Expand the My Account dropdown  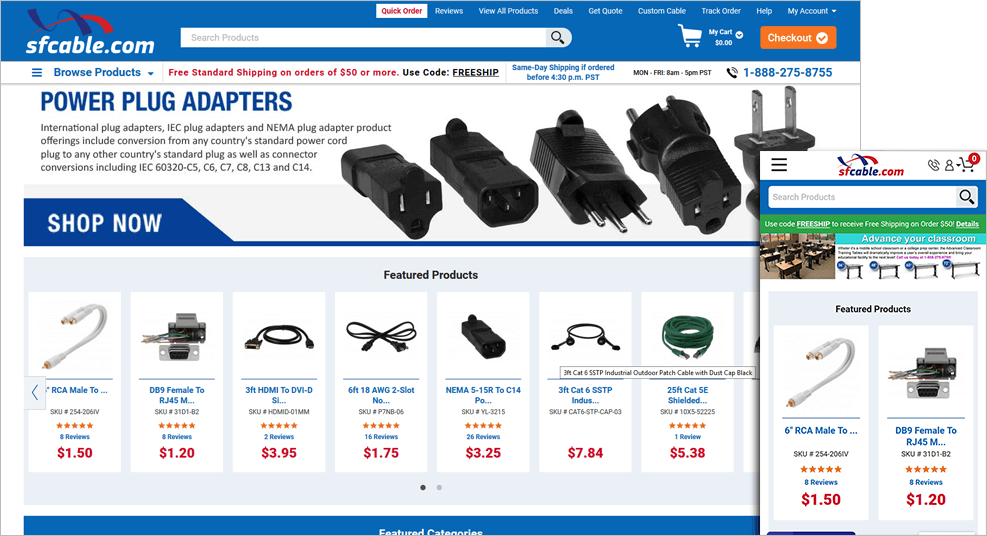811,11
